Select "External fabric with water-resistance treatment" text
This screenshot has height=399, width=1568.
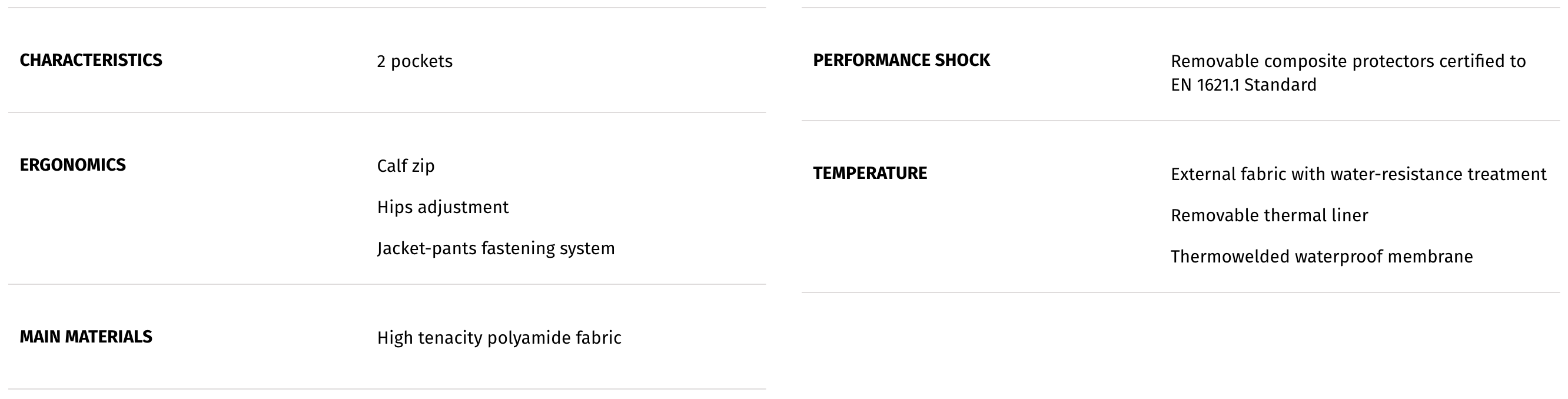[1358, 175]
